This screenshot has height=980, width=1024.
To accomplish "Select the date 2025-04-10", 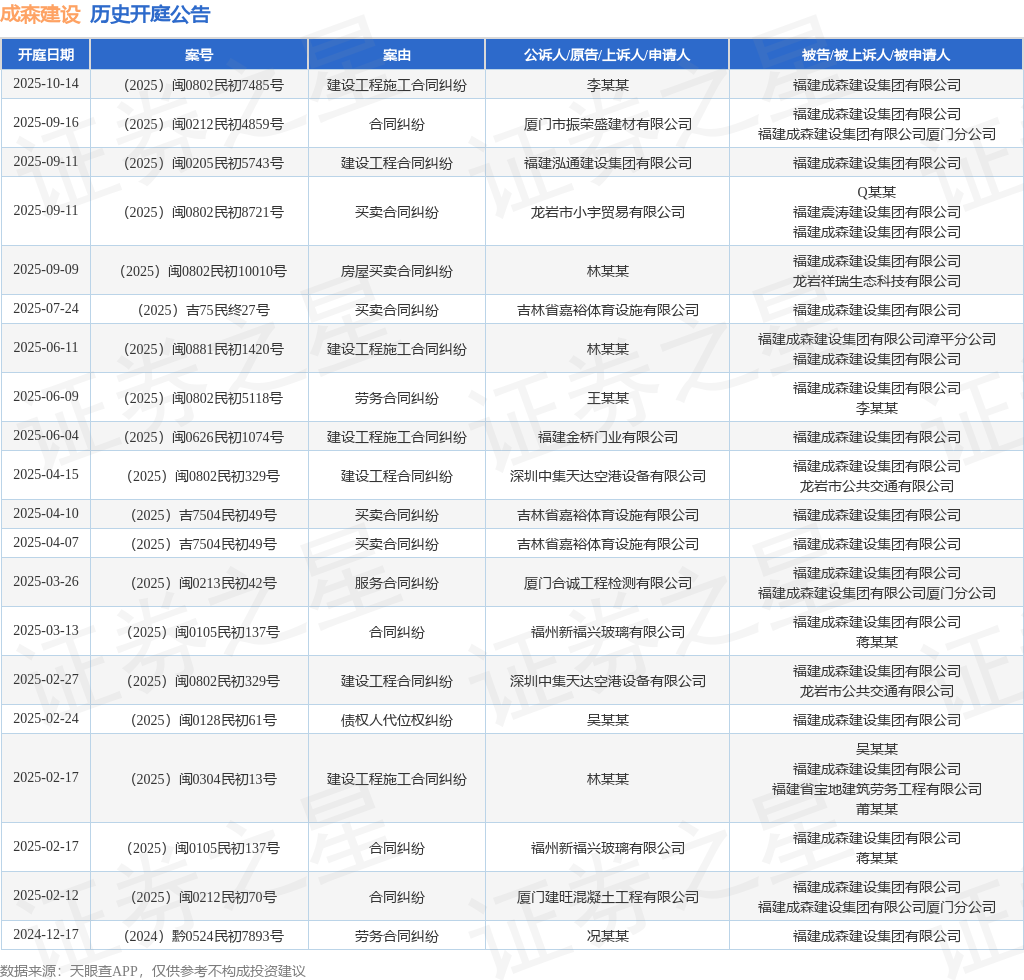I will (46, 514).
